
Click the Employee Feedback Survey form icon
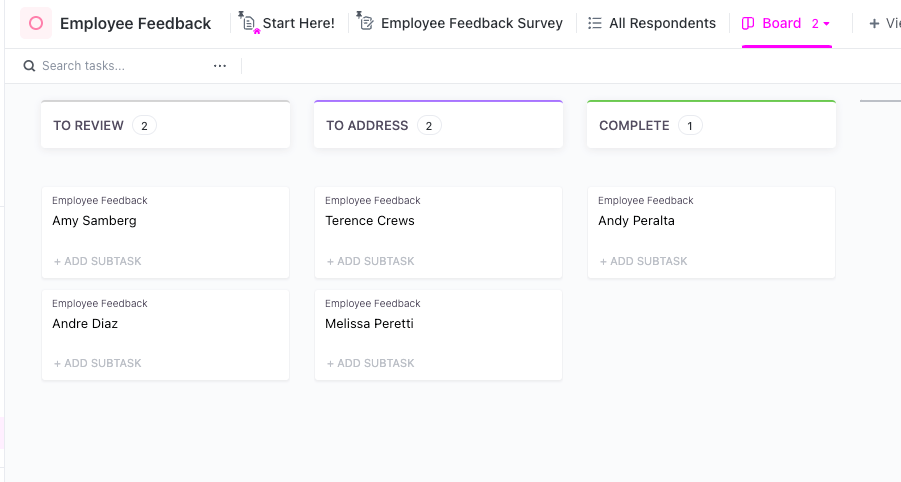(366, 23)
